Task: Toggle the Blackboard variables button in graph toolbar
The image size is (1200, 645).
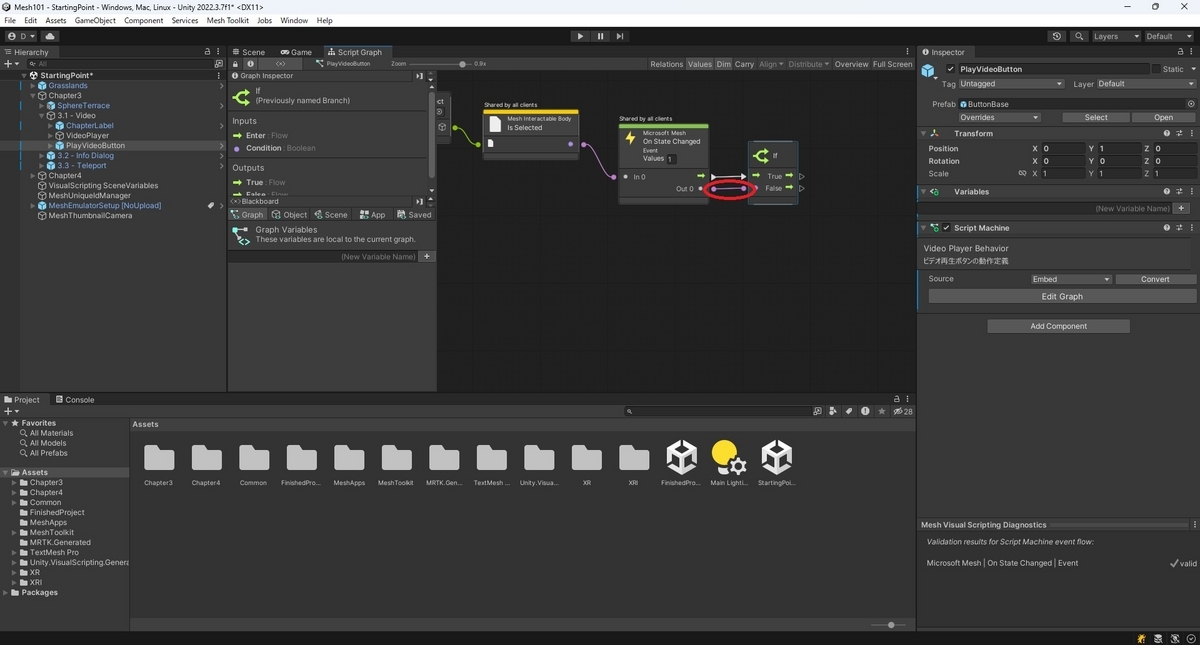Action: [281, 64]
